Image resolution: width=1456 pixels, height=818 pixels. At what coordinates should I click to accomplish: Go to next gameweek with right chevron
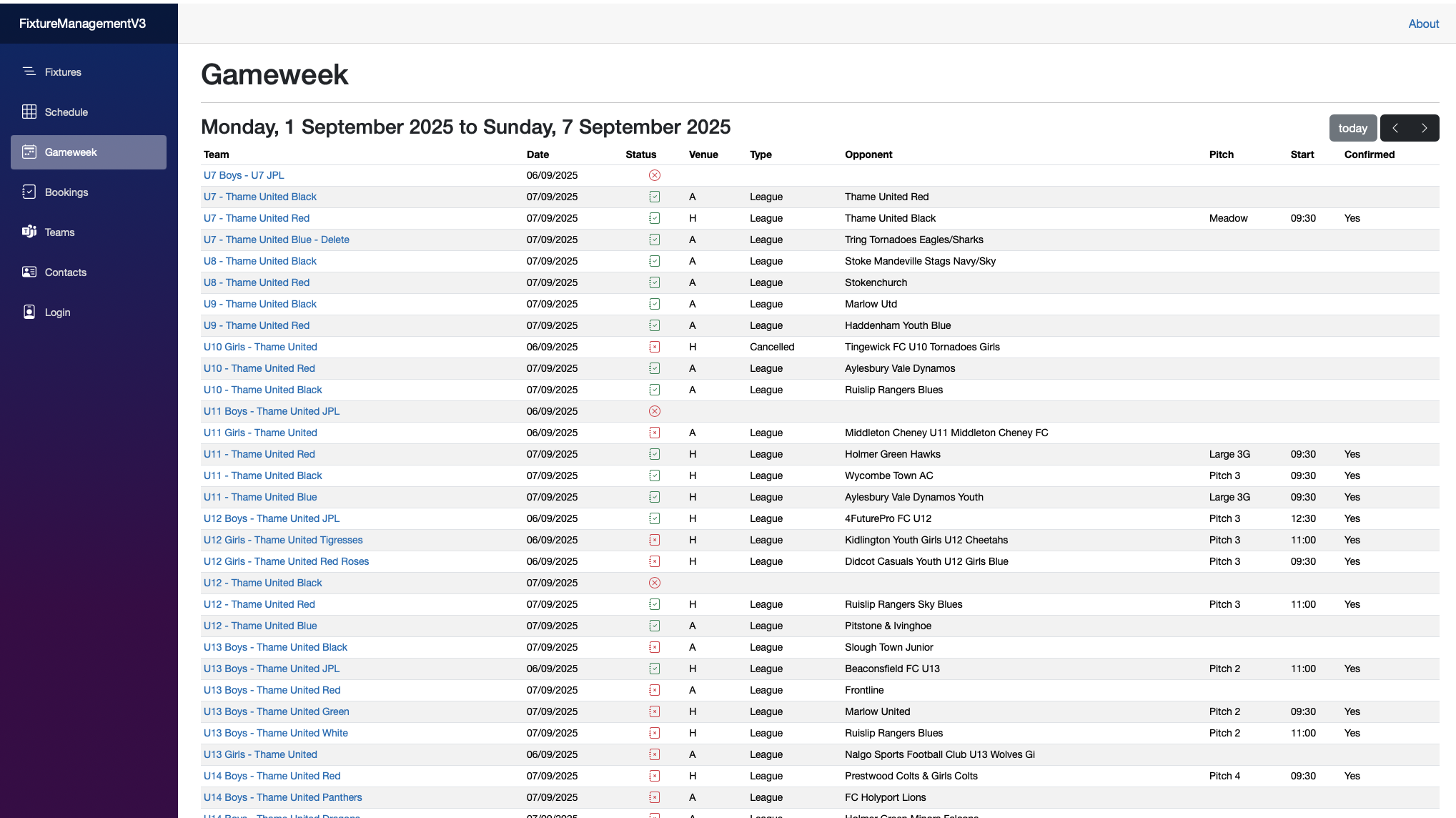point(1424,128)
